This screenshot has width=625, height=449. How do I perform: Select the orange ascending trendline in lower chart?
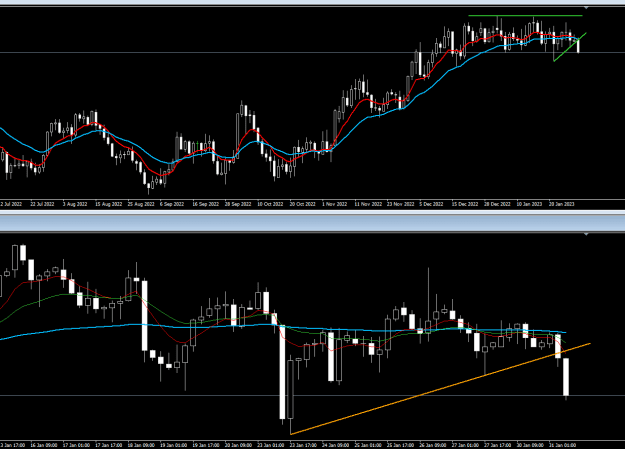tap(440, 388)
